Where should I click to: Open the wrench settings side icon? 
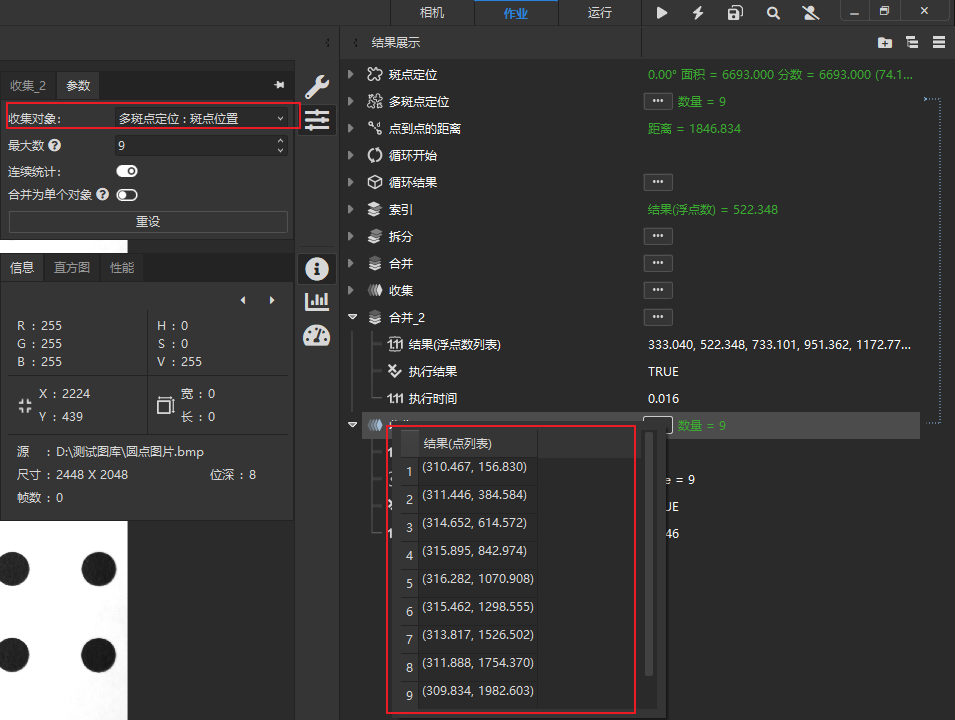pos(317,86)
